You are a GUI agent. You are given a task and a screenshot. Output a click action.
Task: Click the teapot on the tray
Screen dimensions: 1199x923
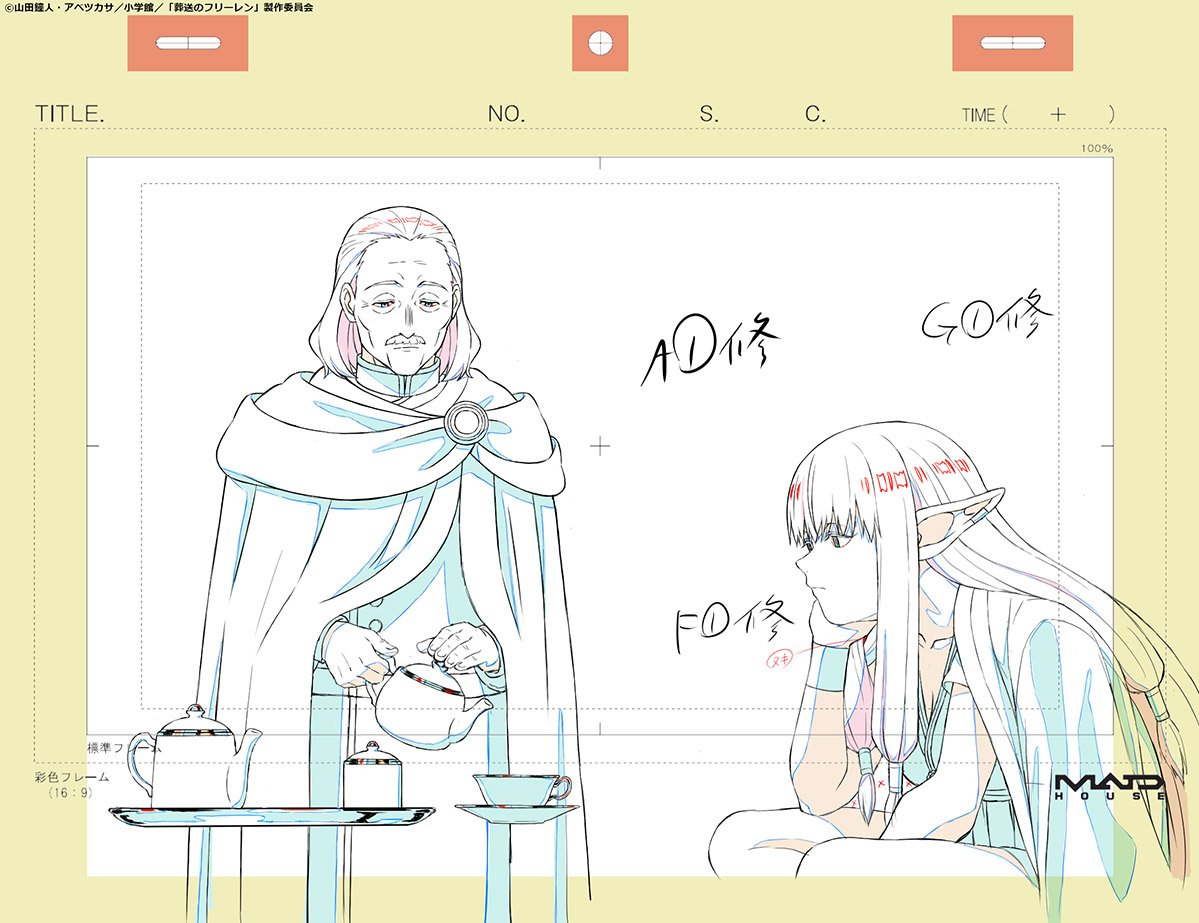click(196, 757)
